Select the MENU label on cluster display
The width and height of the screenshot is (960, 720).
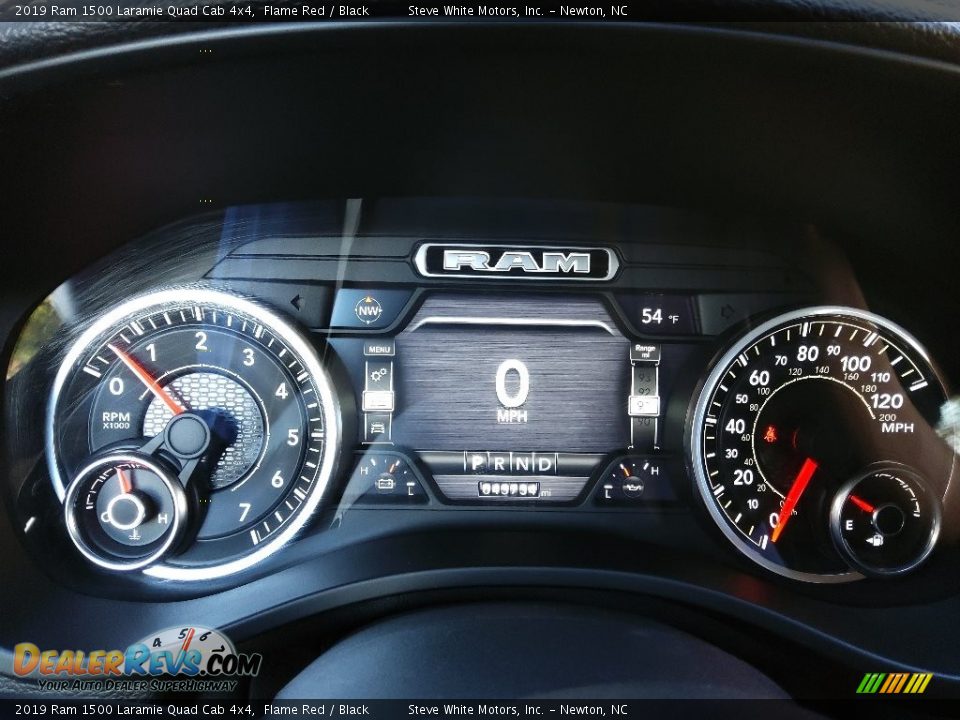(379, 349)
